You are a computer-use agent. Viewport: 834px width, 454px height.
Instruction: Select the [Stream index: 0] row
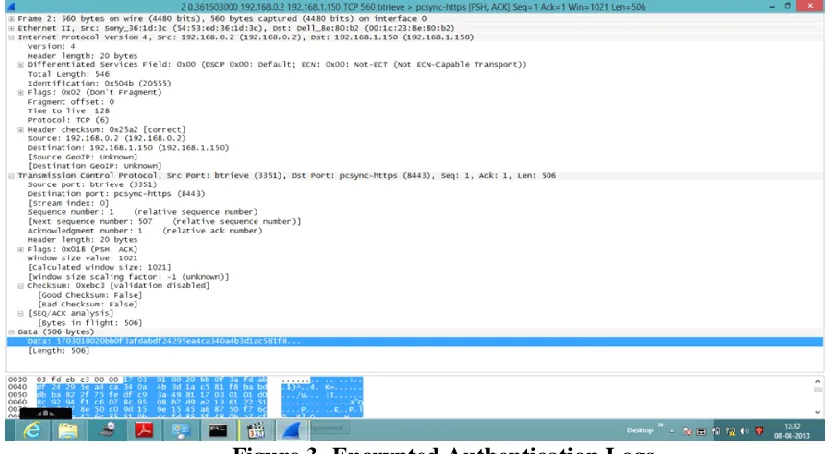click(68, 203)
